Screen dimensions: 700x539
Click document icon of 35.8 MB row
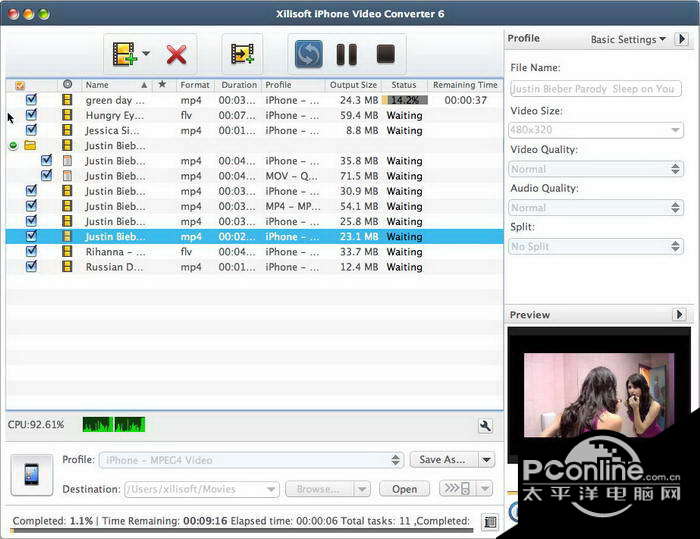[x=67, y=160]
